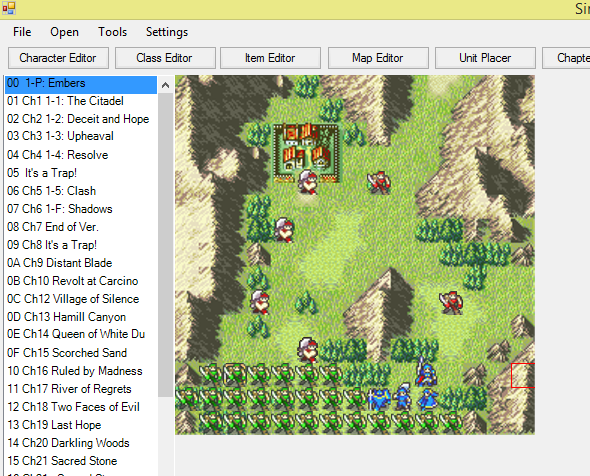This screenshot has width=590, height=476.
Task: Select the blue knight on horseback unit
Action: click(x=426, y=373)
